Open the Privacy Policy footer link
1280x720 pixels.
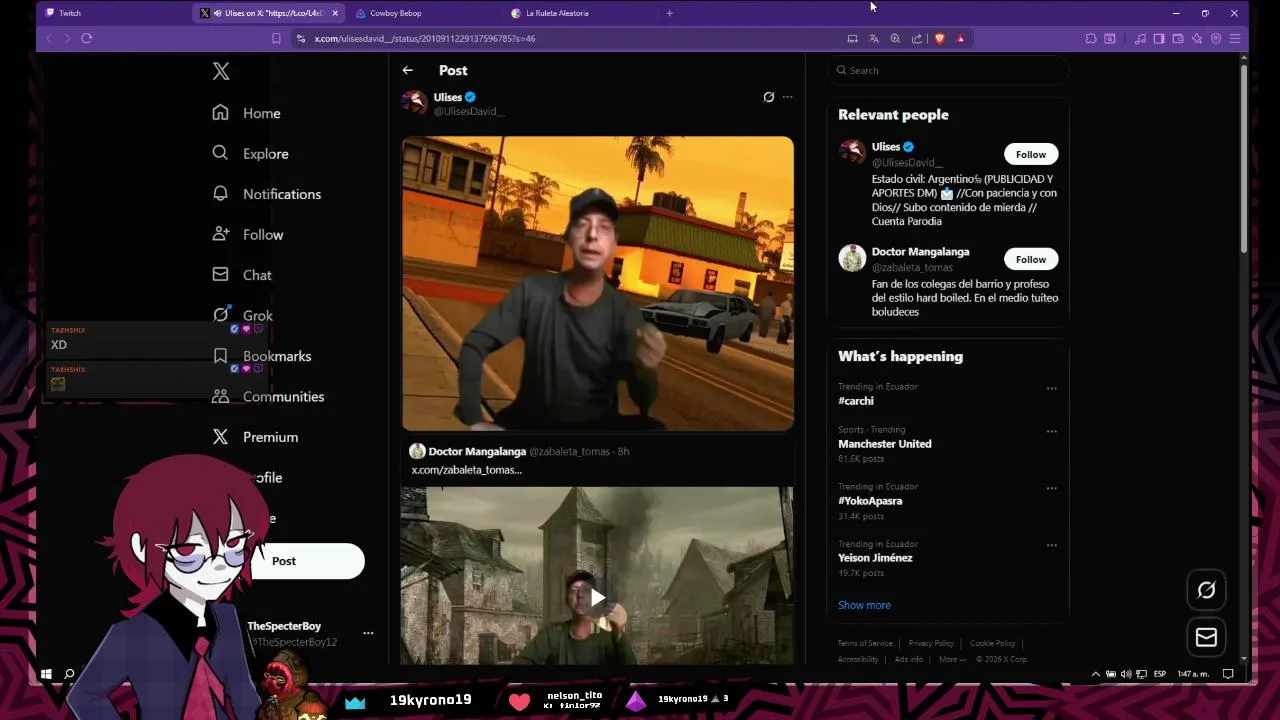(x=931, y=643)
